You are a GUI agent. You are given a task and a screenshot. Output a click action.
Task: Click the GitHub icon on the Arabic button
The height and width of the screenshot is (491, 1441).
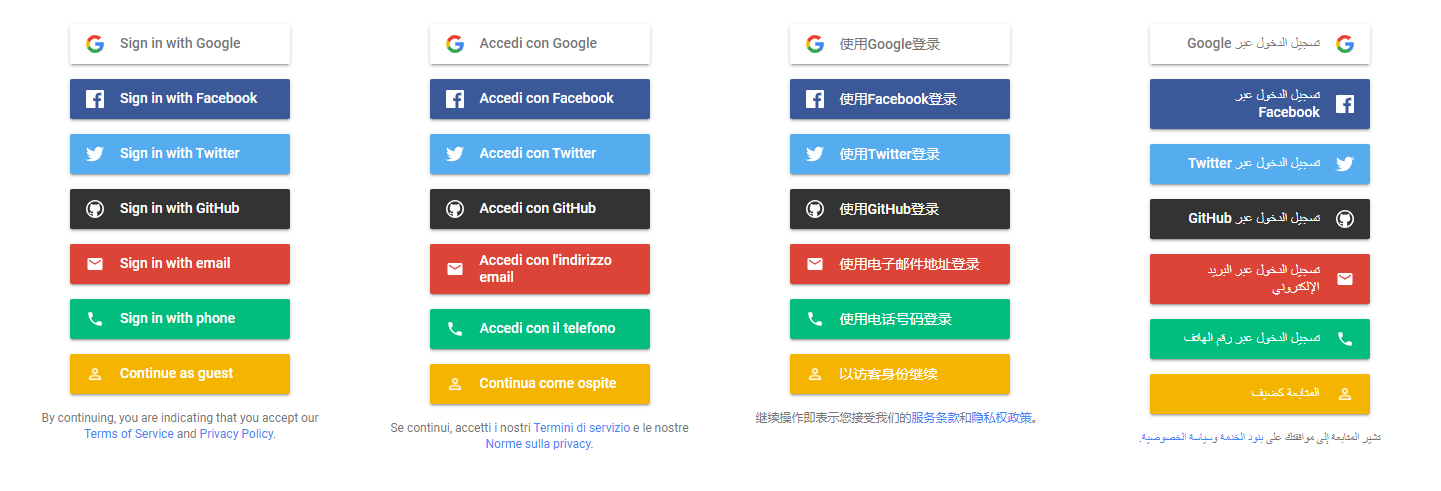1345,219
